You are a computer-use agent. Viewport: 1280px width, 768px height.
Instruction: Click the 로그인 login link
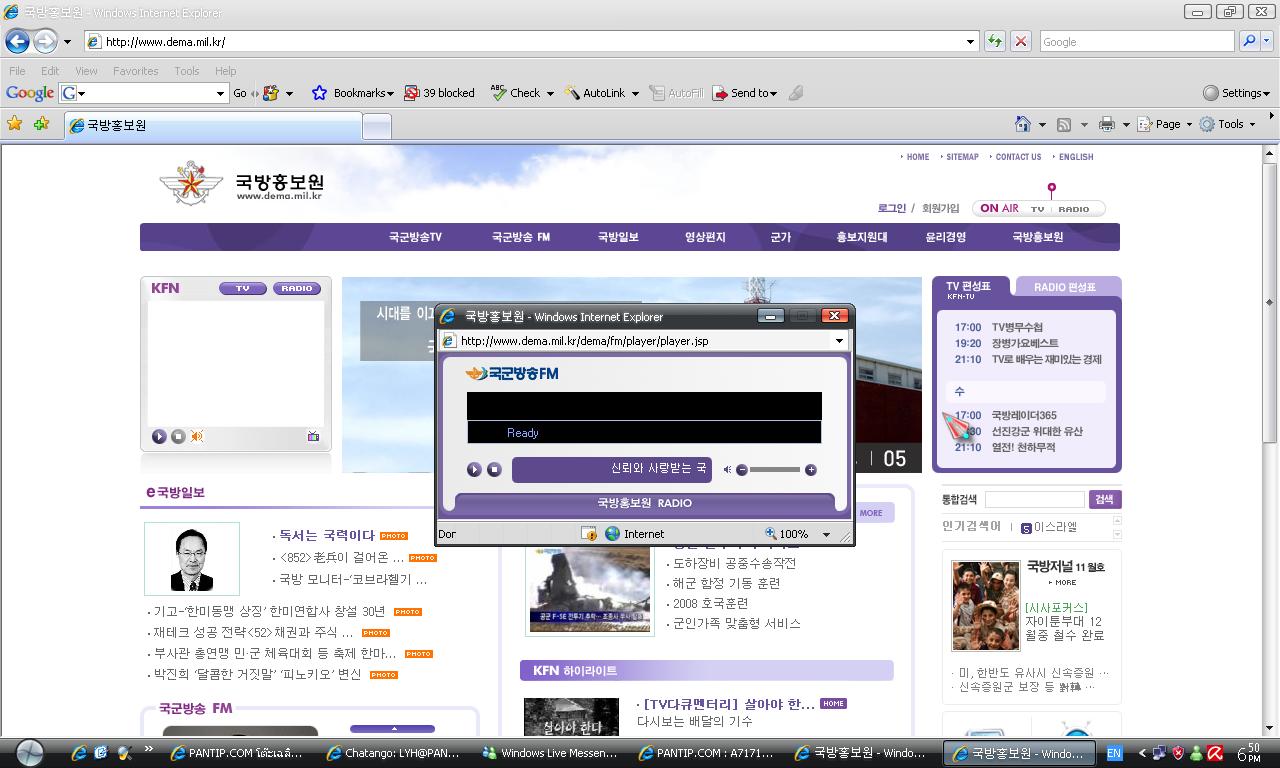[891, 208]
